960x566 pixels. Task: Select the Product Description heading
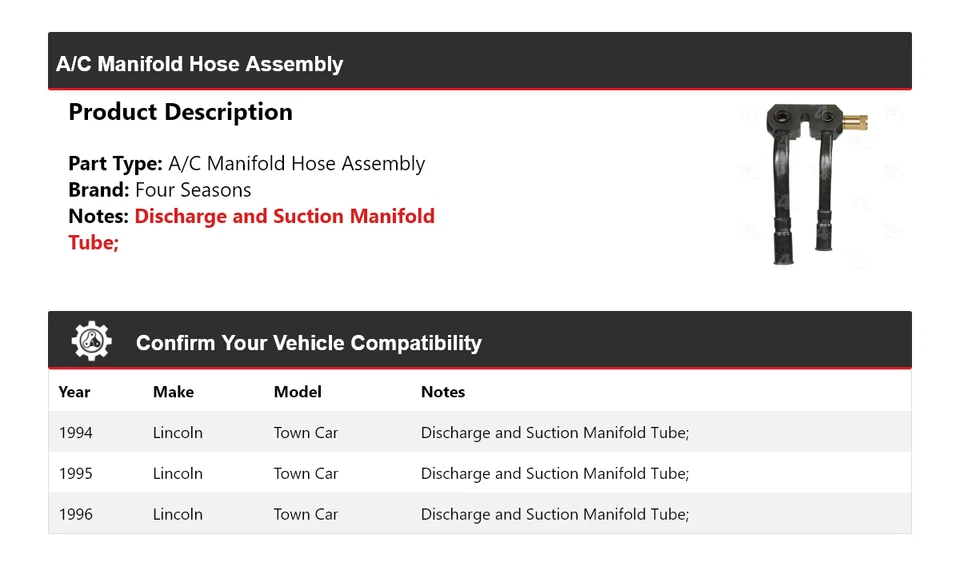coord(180,112)
